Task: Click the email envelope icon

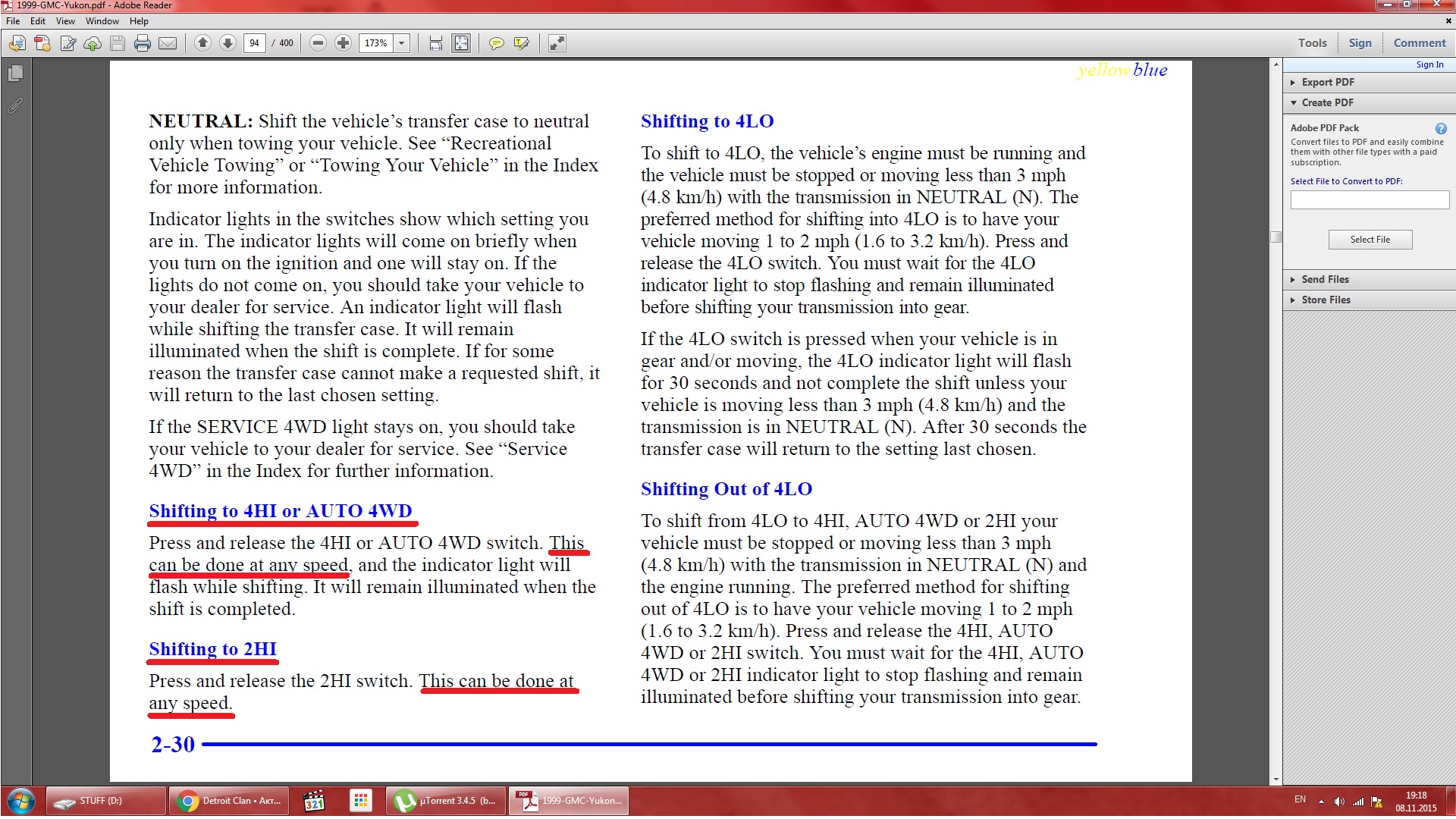Action: pos(168,43)
